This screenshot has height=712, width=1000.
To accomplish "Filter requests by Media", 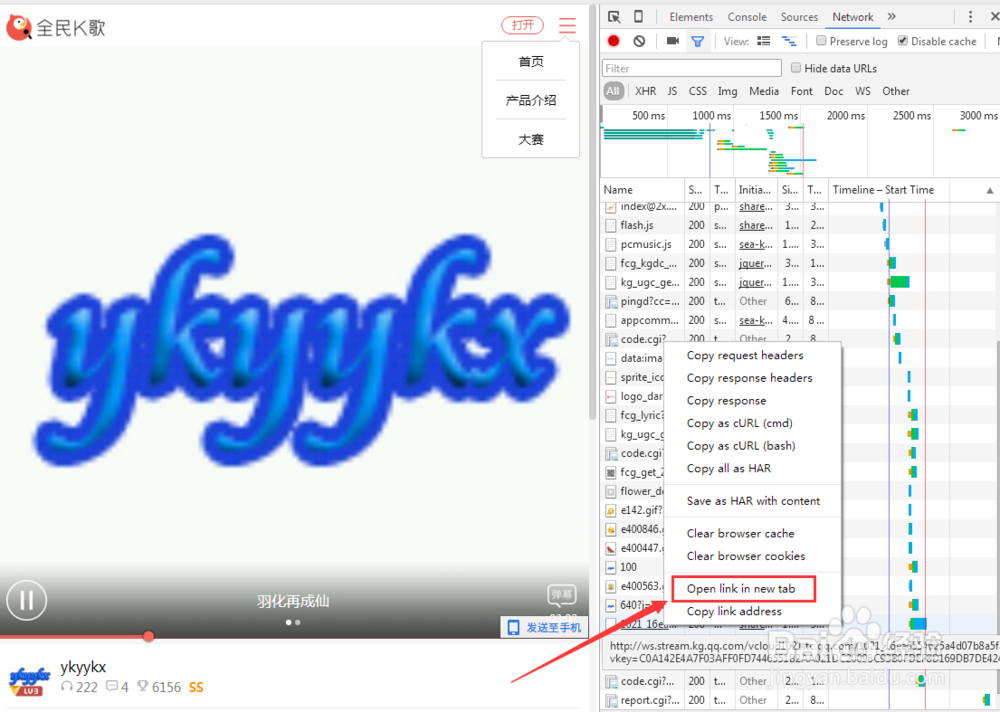I will tap(764, 91).
